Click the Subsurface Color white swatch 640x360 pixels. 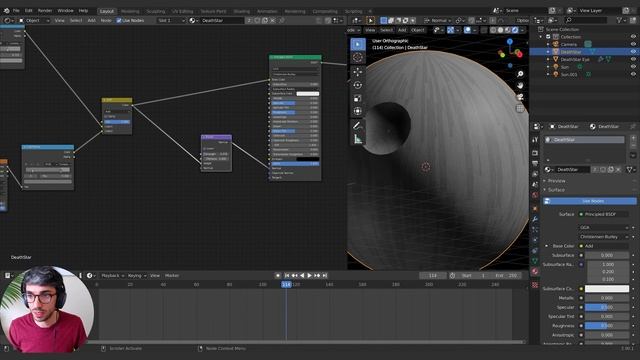(607, 289)
